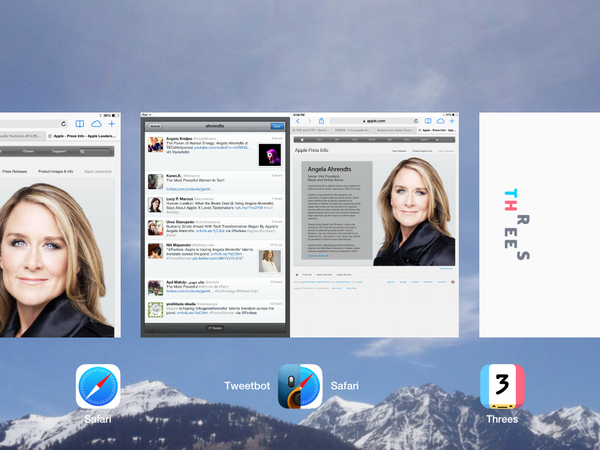
Task: Select the Lucy P. Marcus tweet text
Action: 220,206
